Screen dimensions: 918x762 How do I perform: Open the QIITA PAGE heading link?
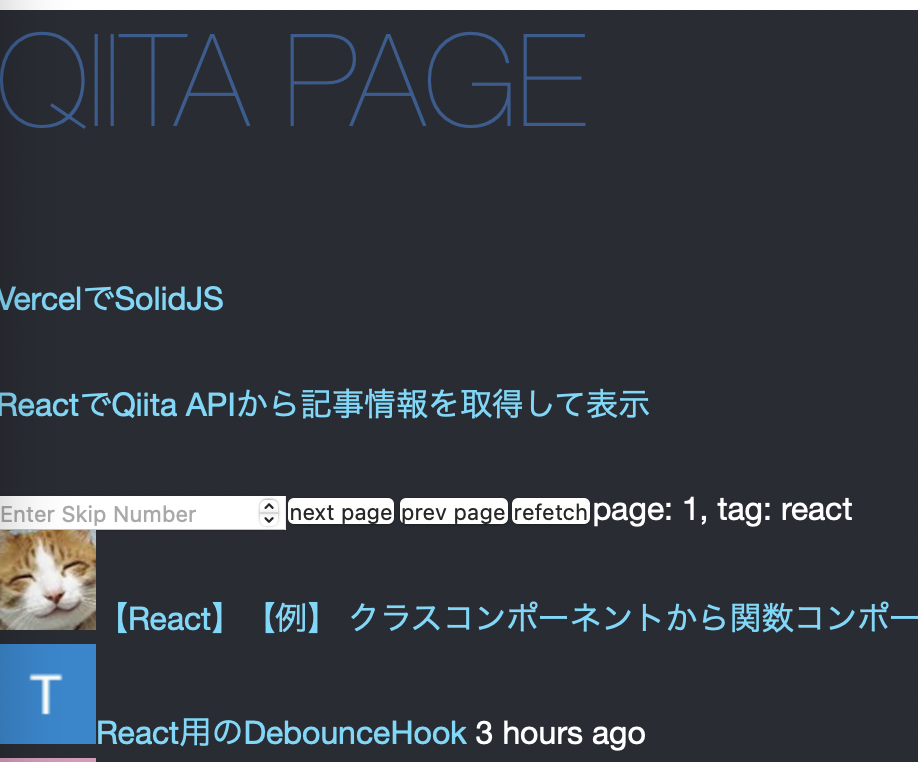click(x=293, y=80)
